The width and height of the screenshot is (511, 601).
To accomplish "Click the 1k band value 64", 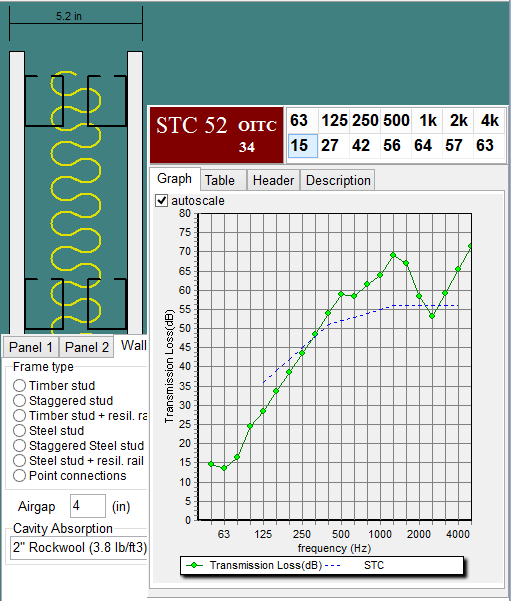I will click(423, 146).
